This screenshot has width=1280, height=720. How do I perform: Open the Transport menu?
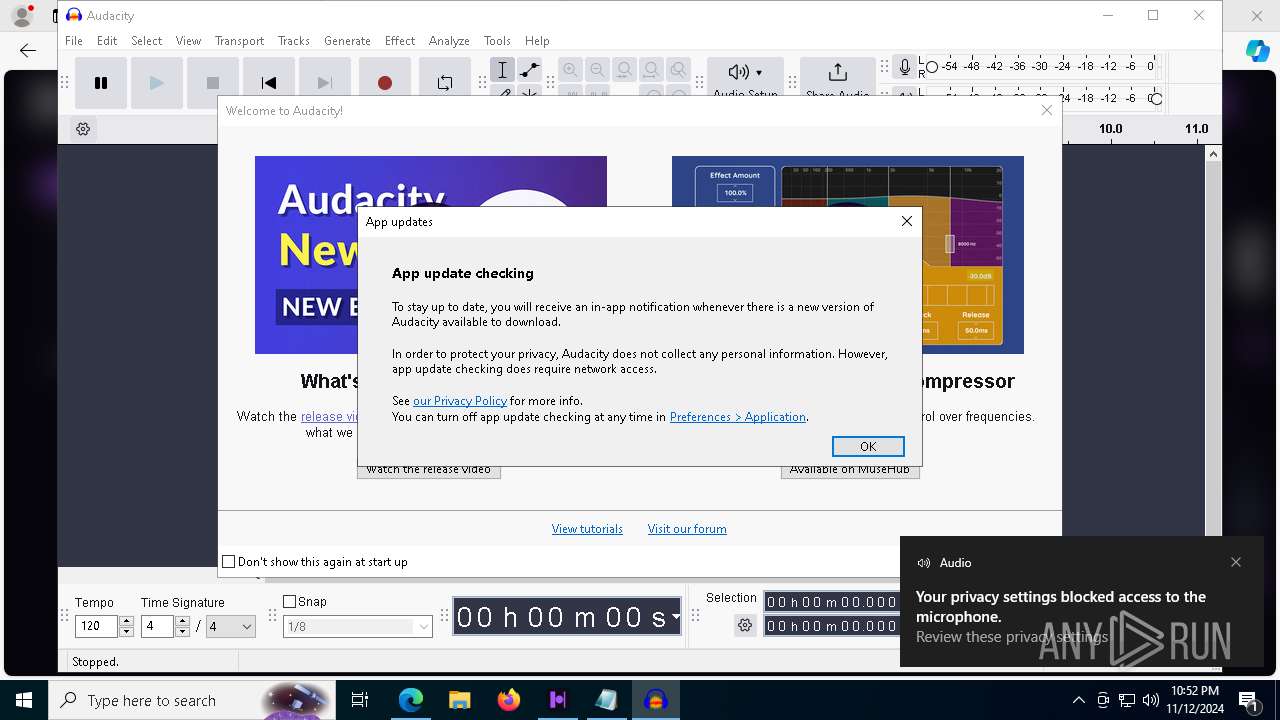[x=239, y=41]
